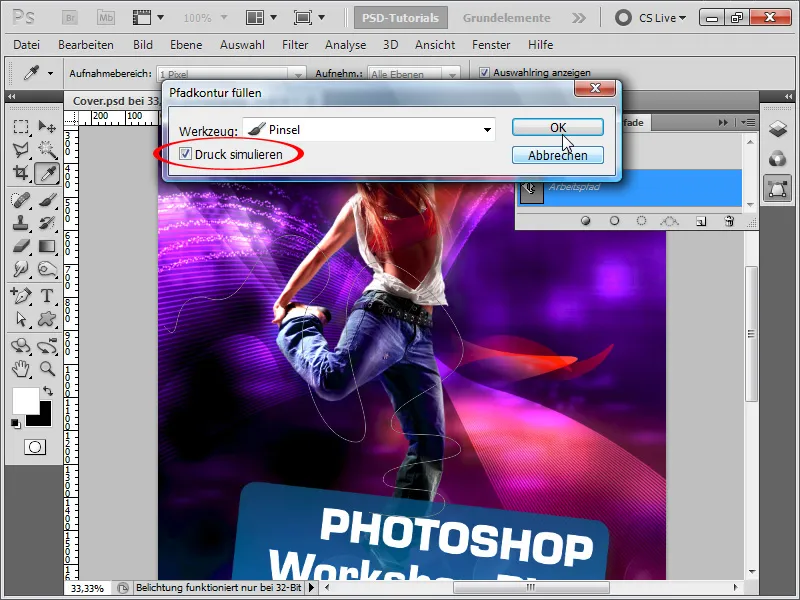Viewport: 800px width, 600px height.
Task: Open the Ebene menu
Action: 186,45
